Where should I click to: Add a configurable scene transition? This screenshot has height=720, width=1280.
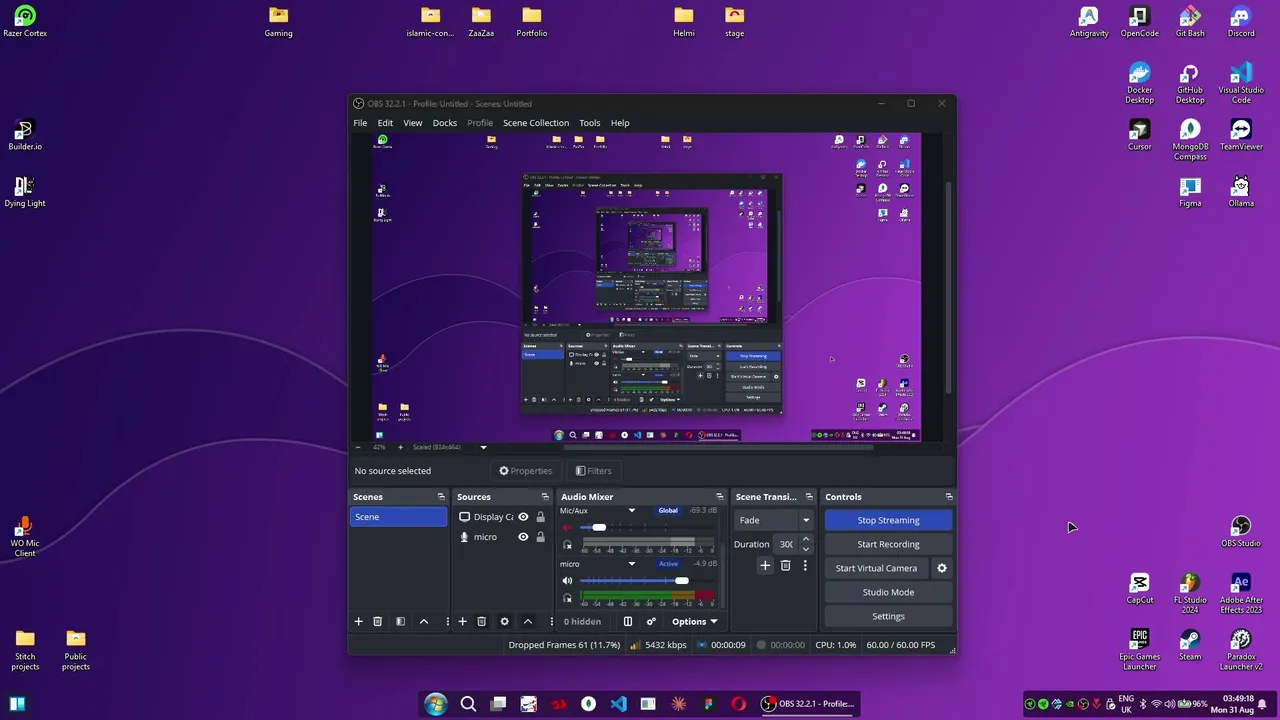(x=765, y=566)
